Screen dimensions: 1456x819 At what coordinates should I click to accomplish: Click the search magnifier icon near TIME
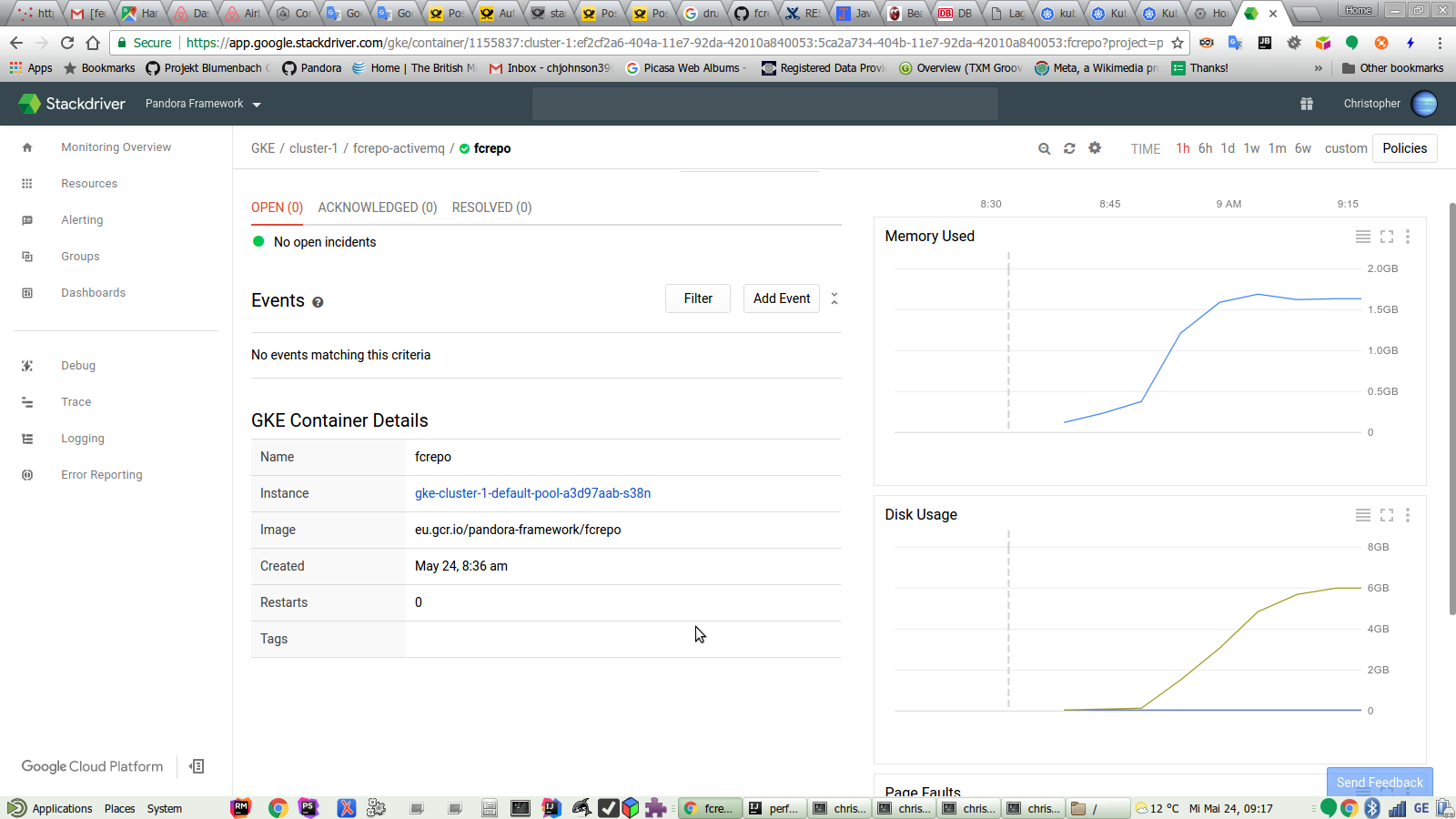click(x=1045, y=148)
